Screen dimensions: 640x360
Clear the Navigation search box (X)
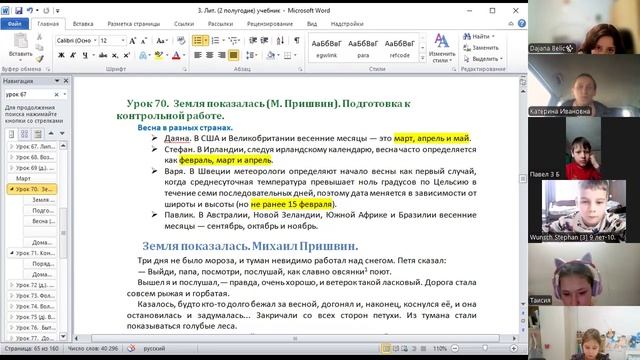point(56,94)
